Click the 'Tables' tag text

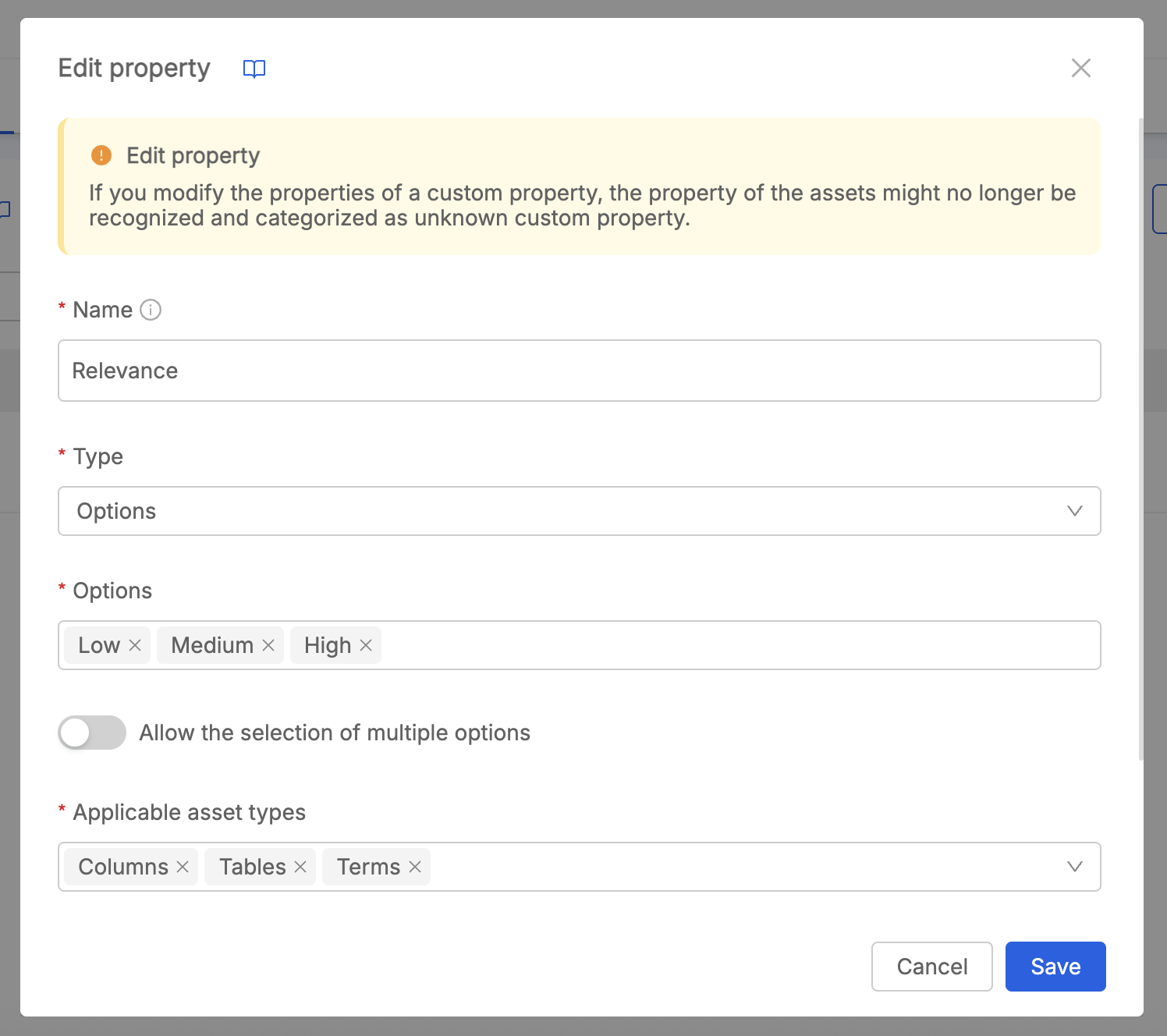[x=253, y=867]
